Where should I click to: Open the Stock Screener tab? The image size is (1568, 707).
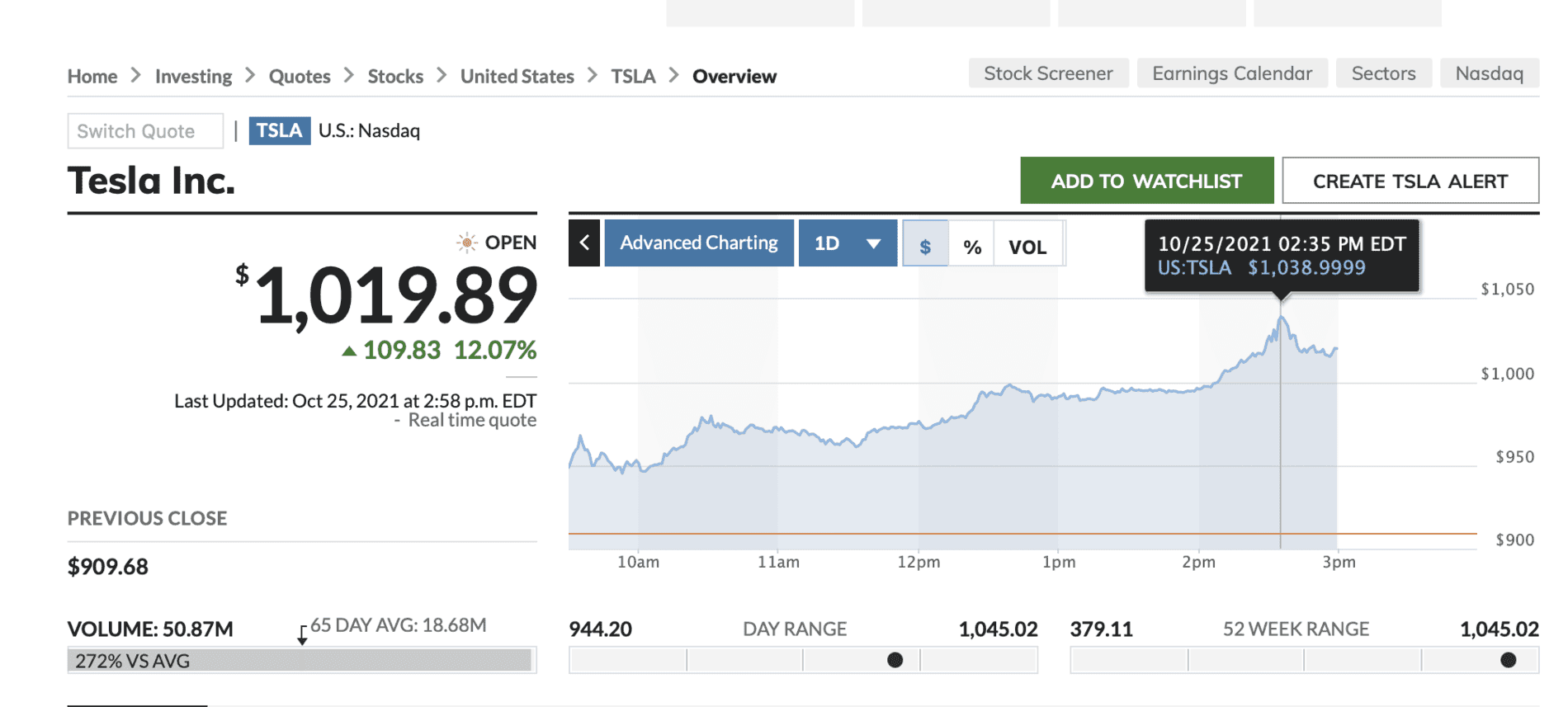pyautogui.click(x=1048, y=73)
